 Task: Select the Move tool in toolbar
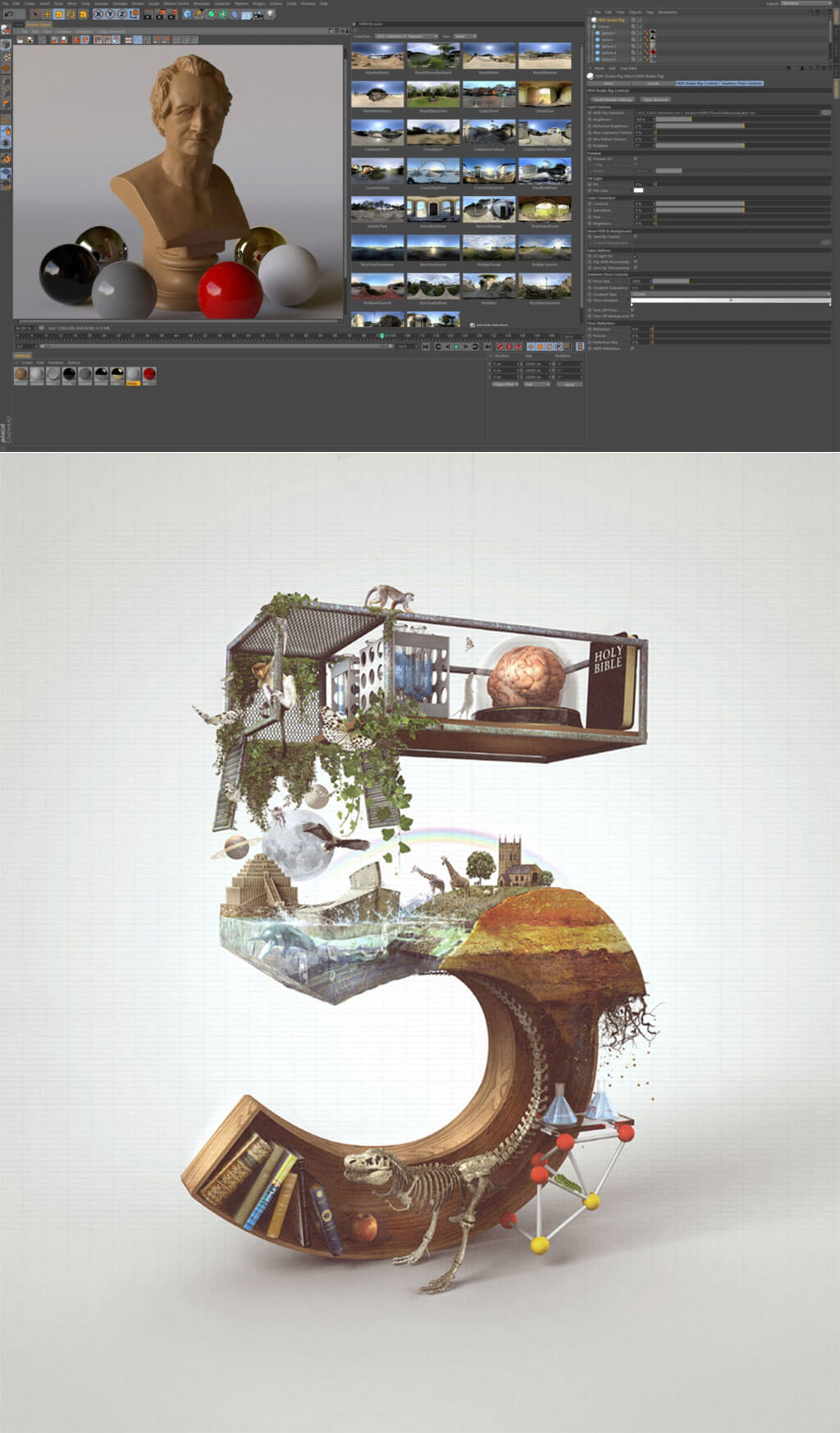click(46, 14)
